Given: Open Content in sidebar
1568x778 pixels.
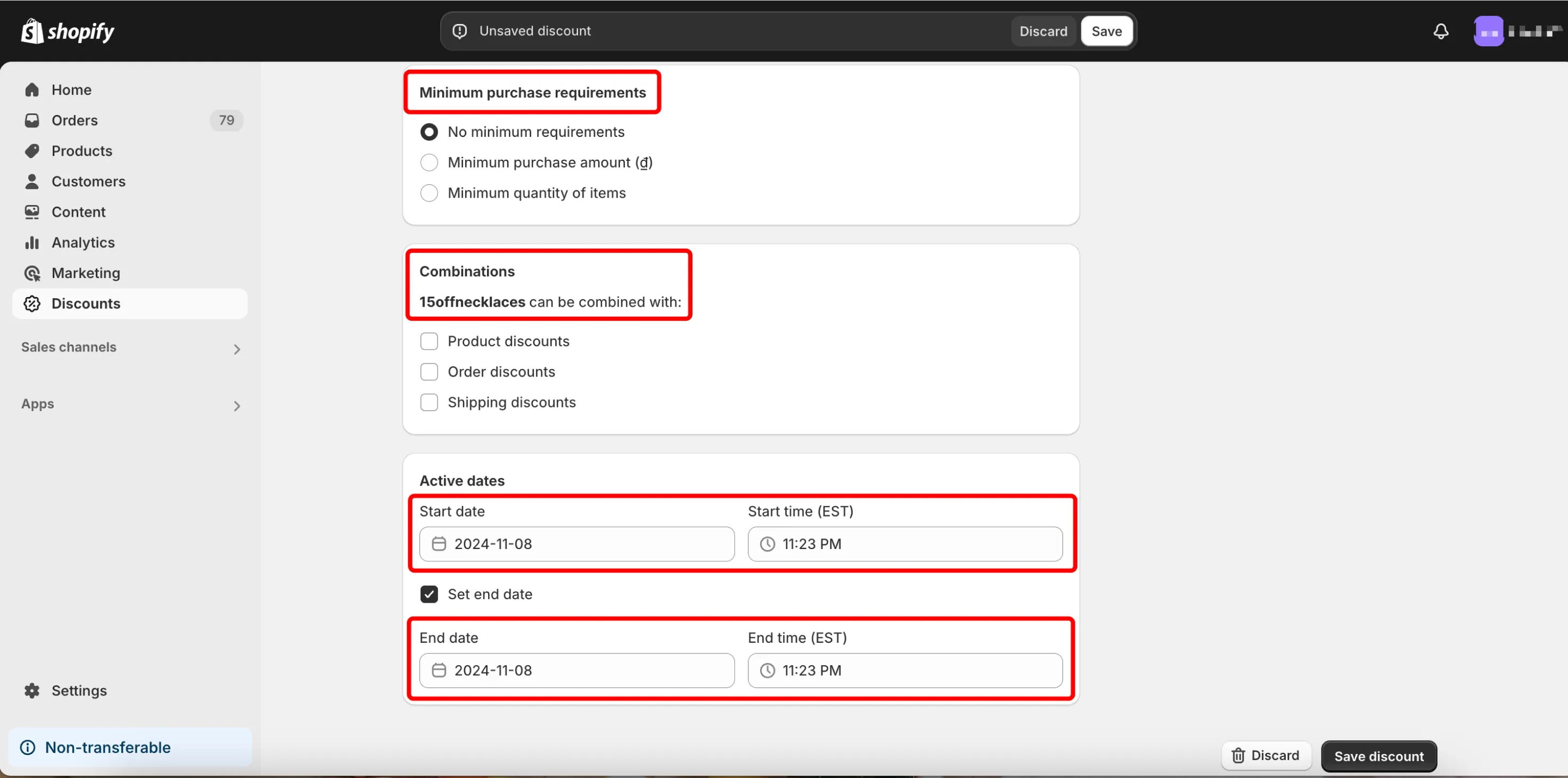Looking at the screenshot, I should pos(130,212).
